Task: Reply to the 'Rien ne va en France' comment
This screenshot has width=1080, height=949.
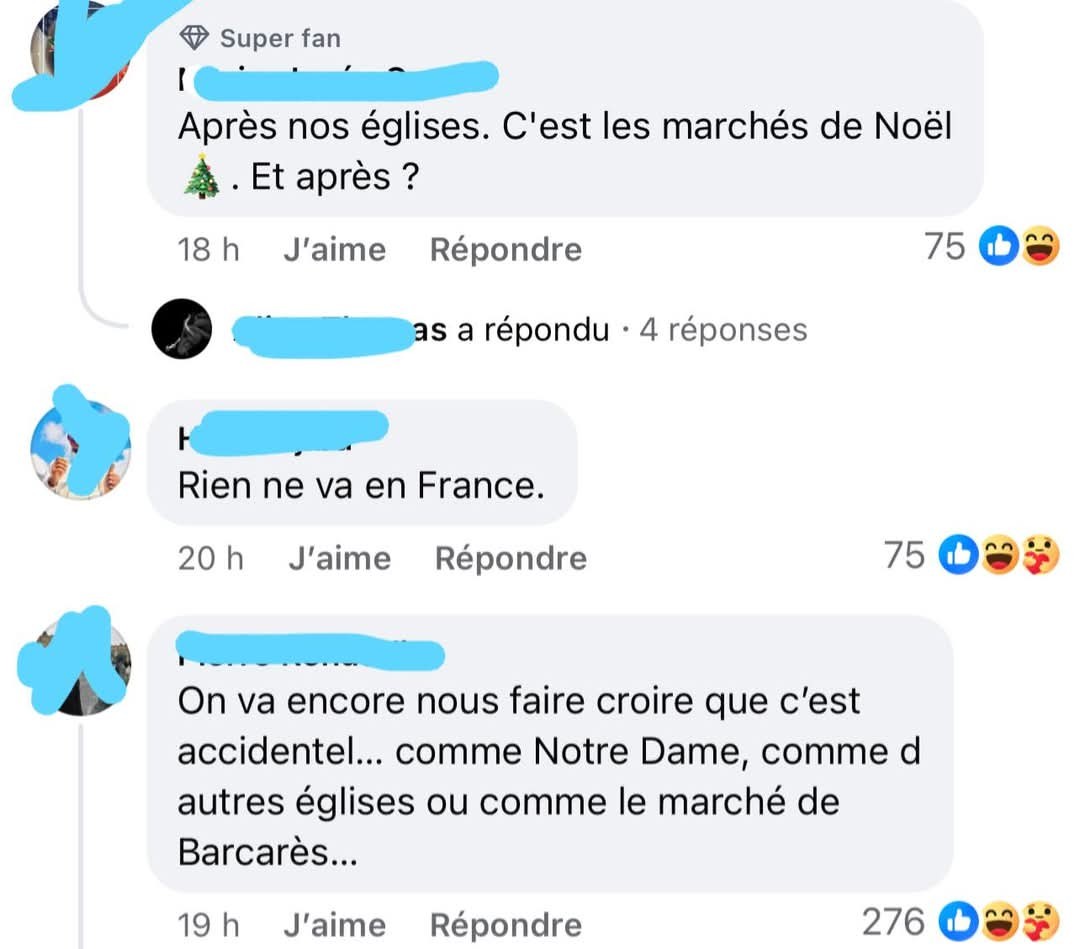Action: tap(511, 558)
